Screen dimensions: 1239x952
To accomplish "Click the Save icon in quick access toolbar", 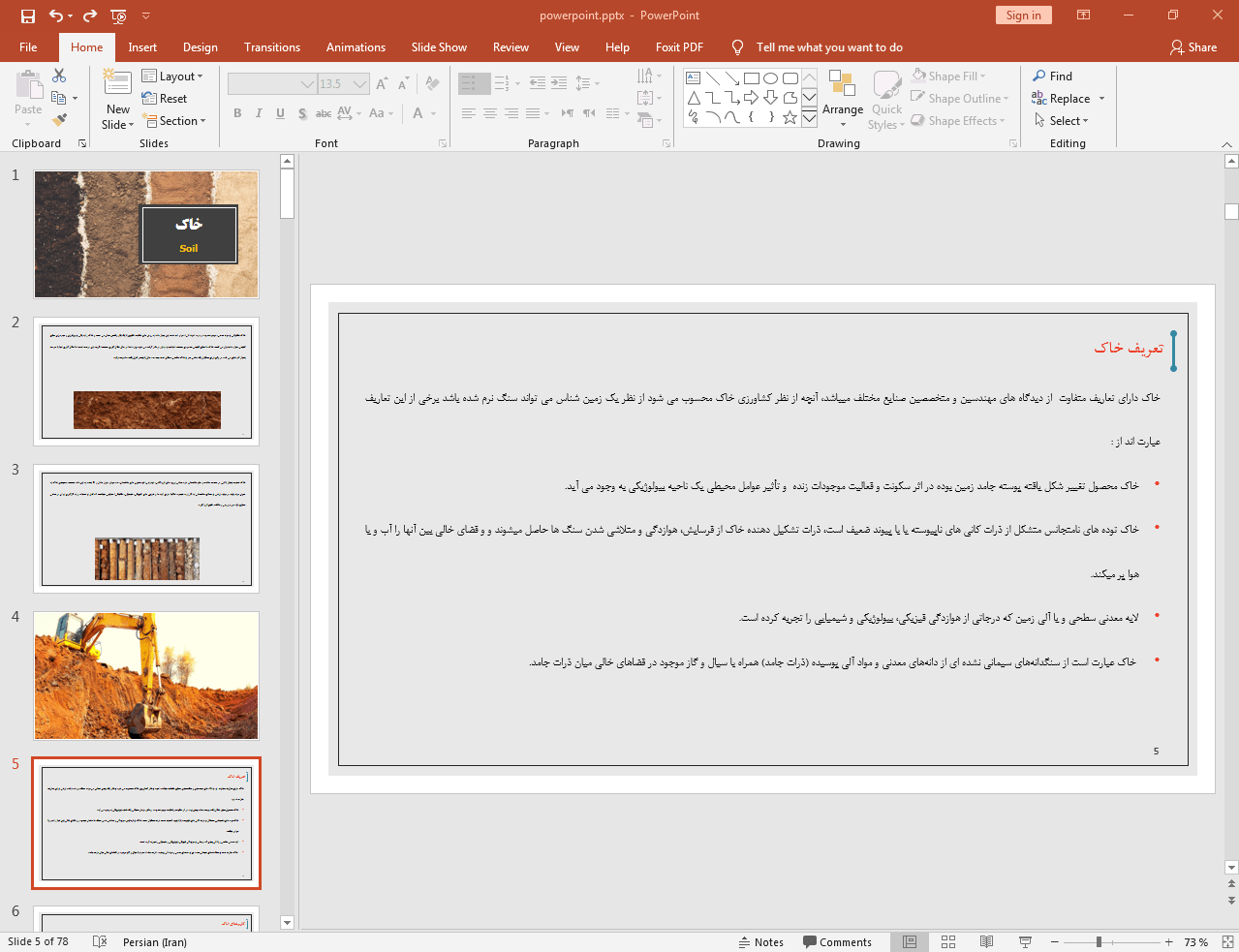I will 27,15.
